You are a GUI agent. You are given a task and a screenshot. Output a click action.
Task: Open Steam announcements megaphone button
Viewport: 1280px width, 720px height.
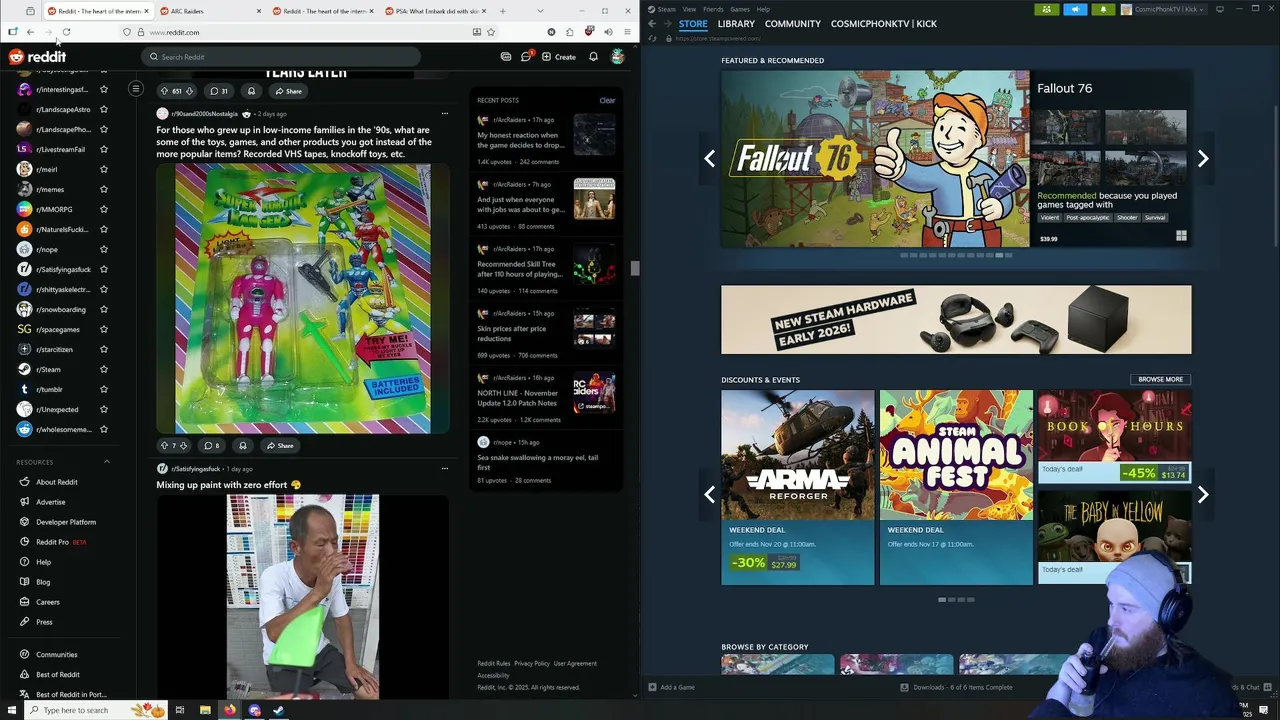pyautogui.click(x=1075, y=9)
